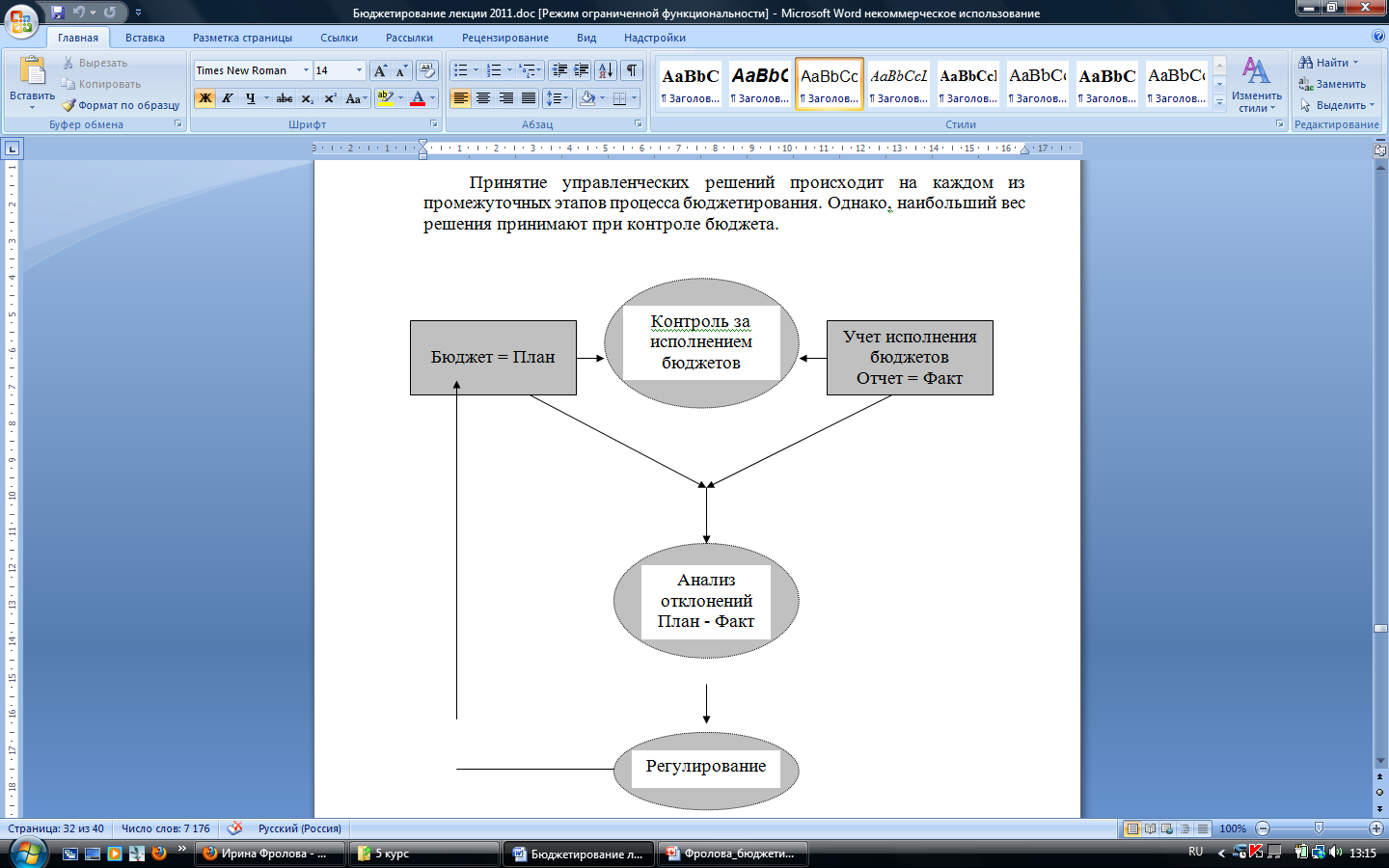Open the Вставить paste options arrow
The image size is (1389, 868).
click(32, 107)
